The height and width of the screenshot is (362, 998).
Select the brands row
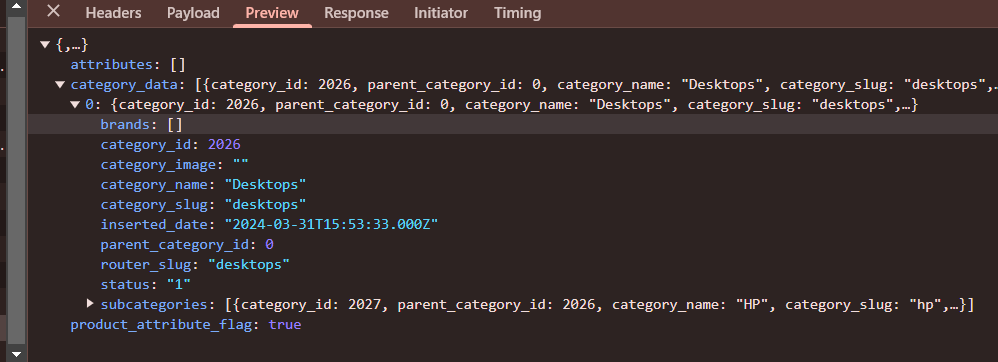click(x=513, y=125)
